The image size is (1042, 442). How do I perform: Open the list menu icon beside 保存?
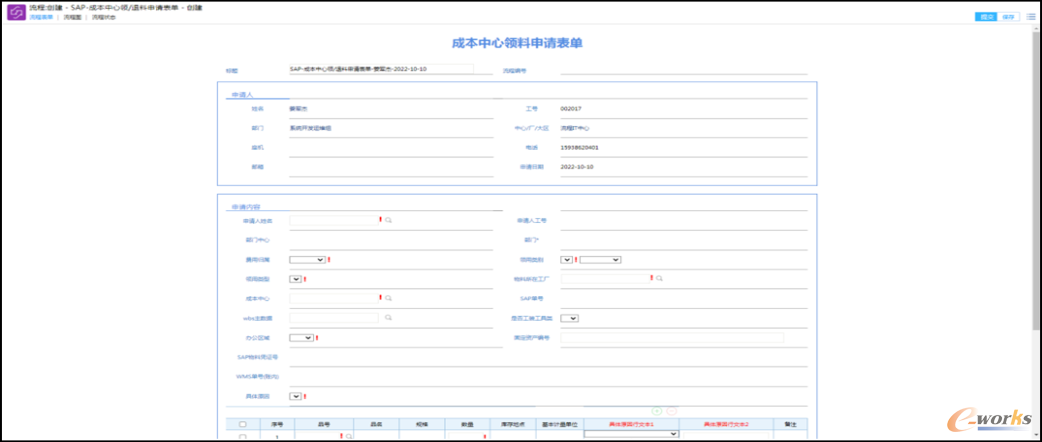[1031, 17]
